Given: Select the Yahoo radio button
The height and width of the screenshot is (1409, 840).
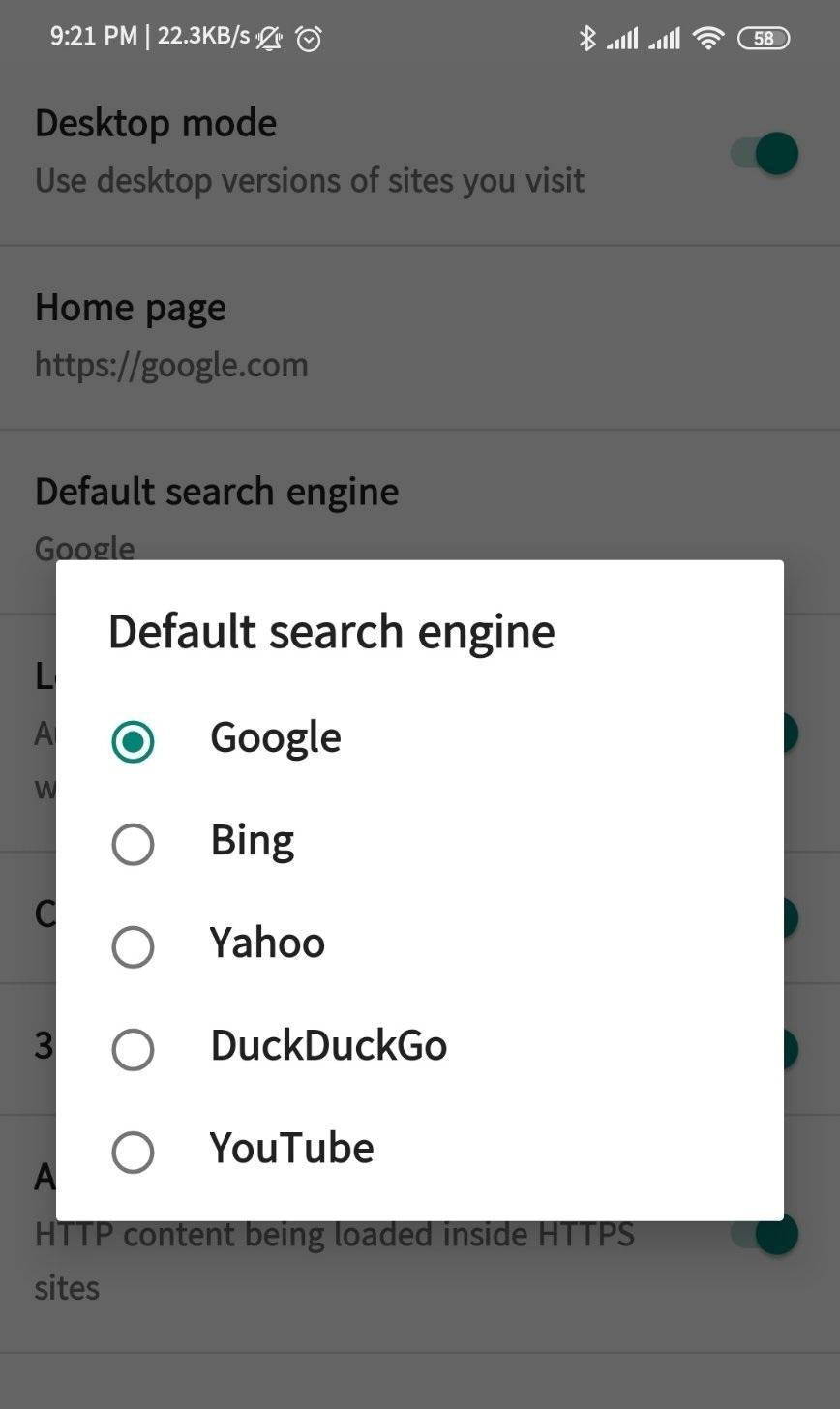Looking at the screenshot, I should [133, 946].
